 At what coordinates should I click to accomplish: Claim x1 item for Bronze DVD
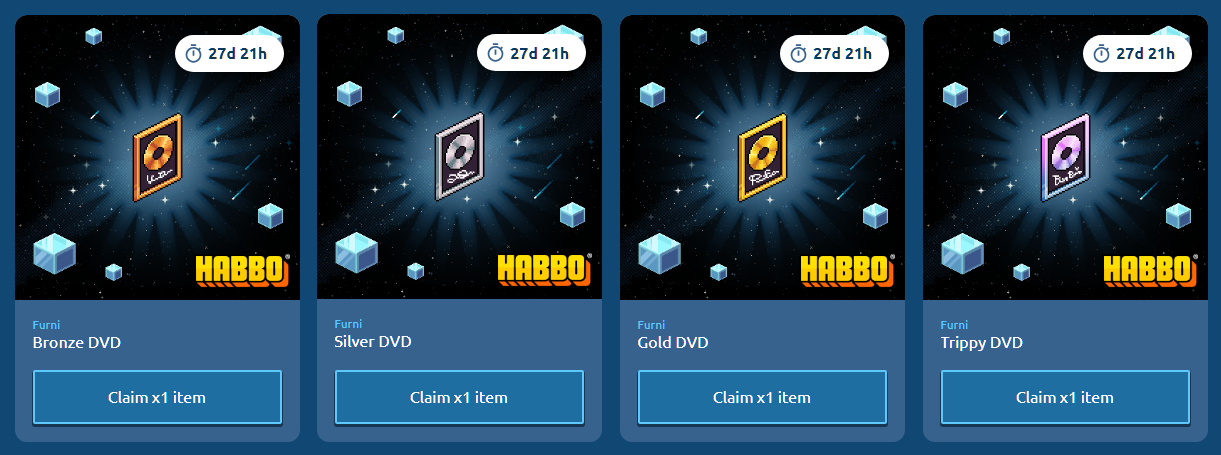pos(157,397)
